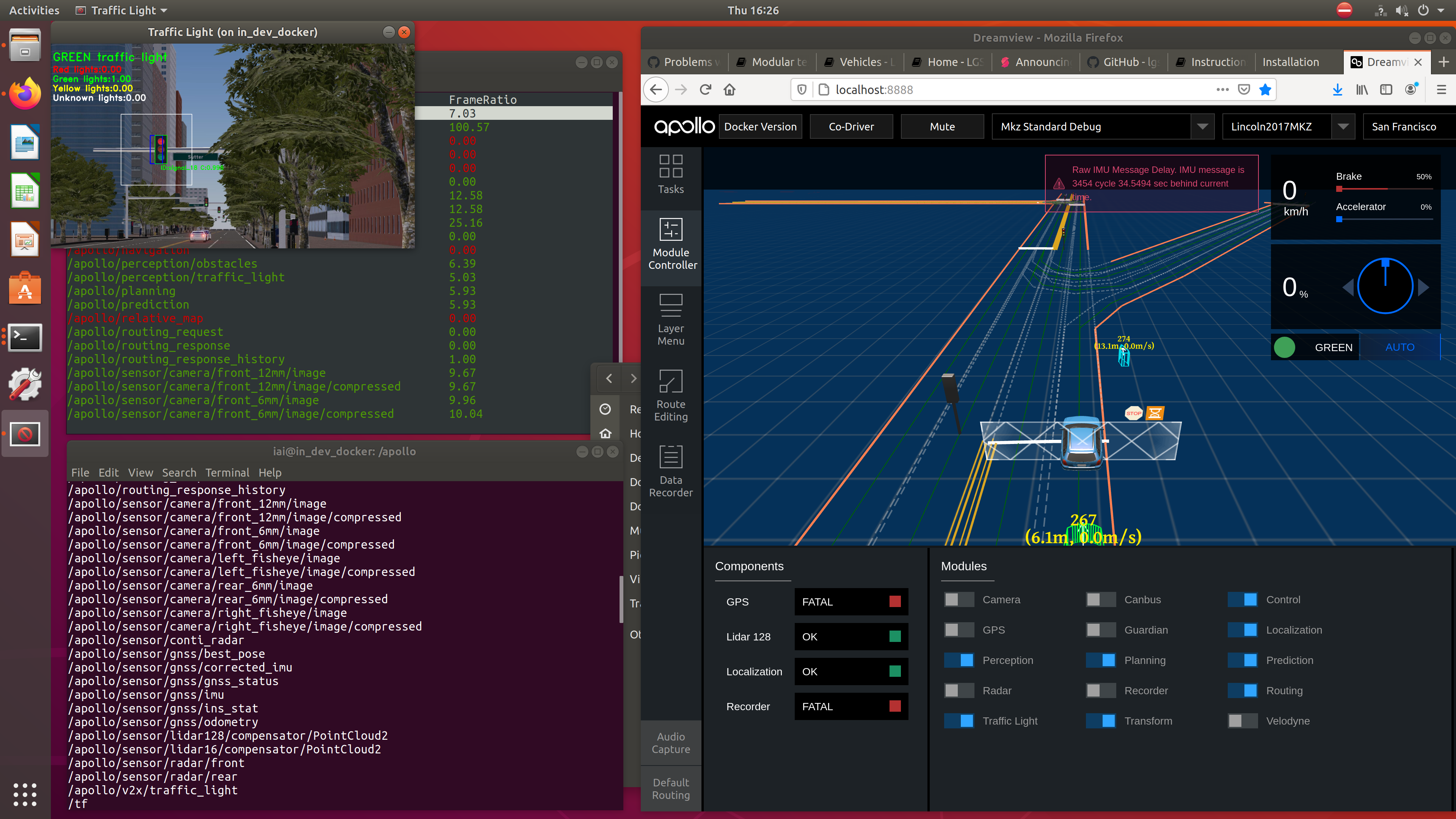Switch to the Installation browser tab

[x=1290, y=62]
